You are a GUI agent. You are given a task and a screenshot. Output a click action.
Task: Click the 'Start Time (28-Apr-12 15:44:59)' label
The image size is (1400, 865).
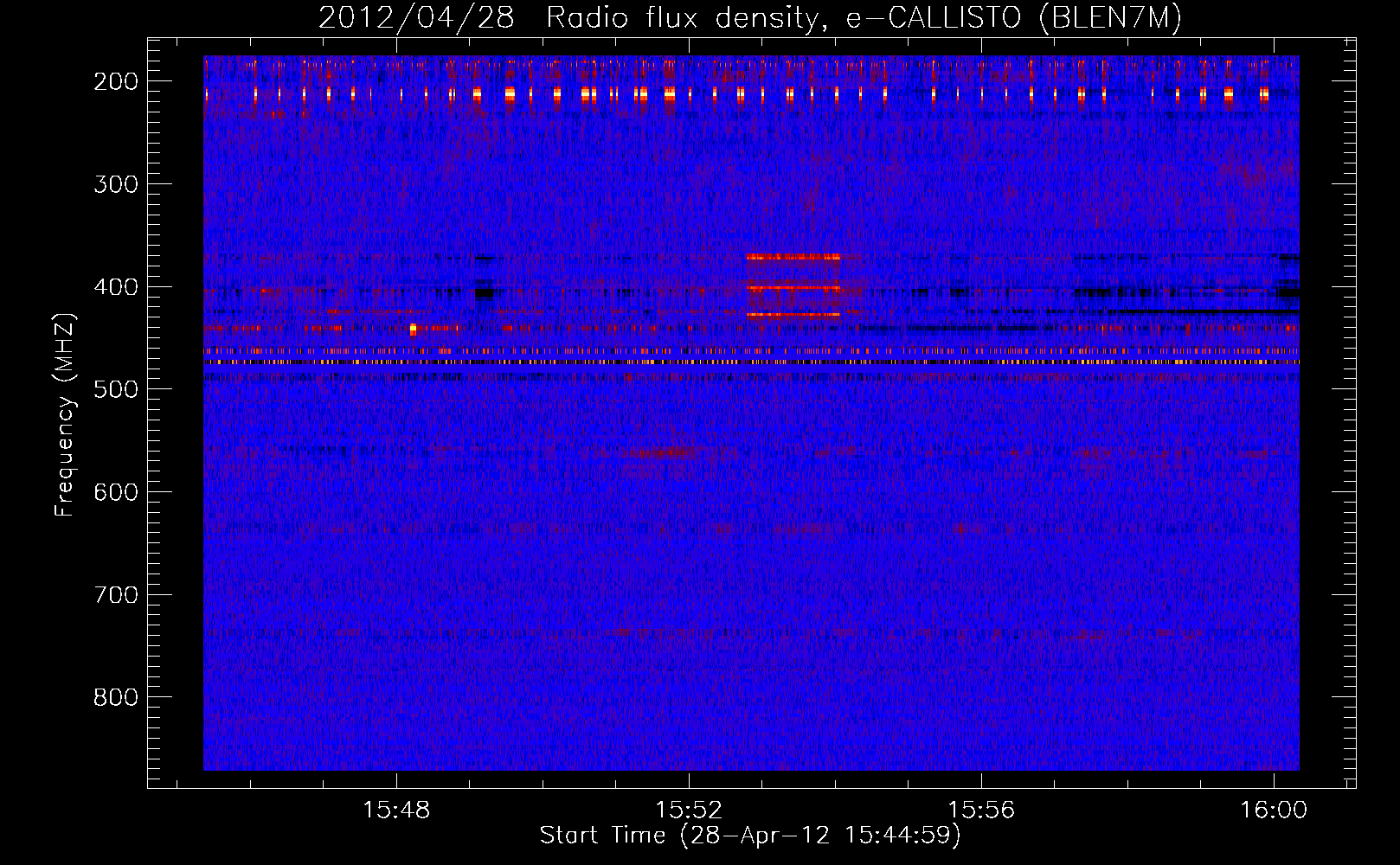[x=750, y=836]
